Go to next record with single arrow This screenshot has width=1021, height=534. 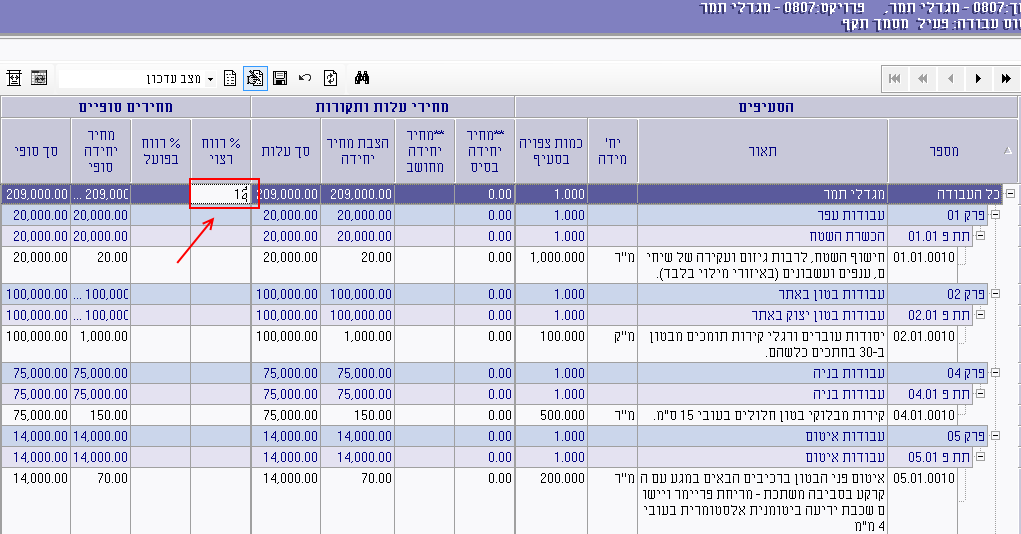[x=978, y=78]
